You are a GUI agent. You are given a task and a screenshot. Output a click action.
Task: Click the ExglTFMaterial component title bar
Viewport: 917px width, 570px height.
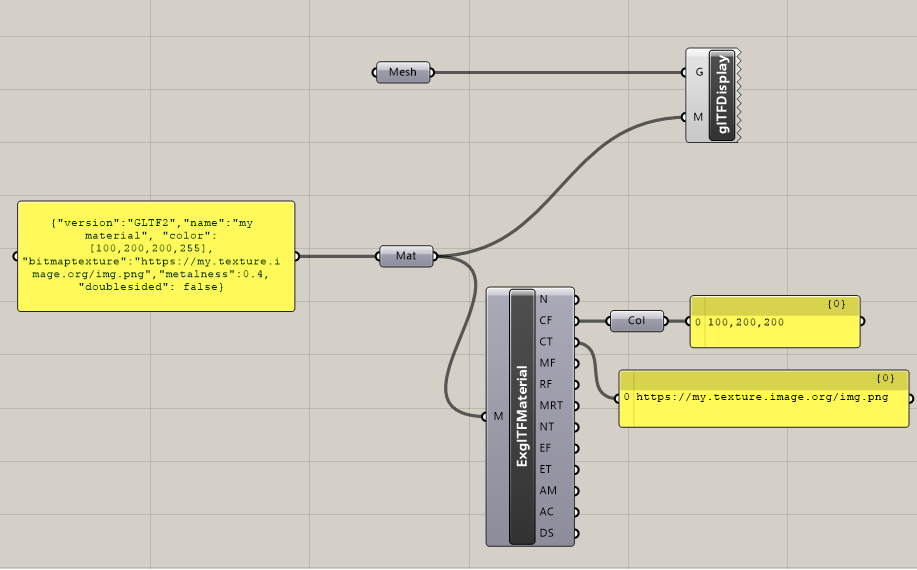522,416
